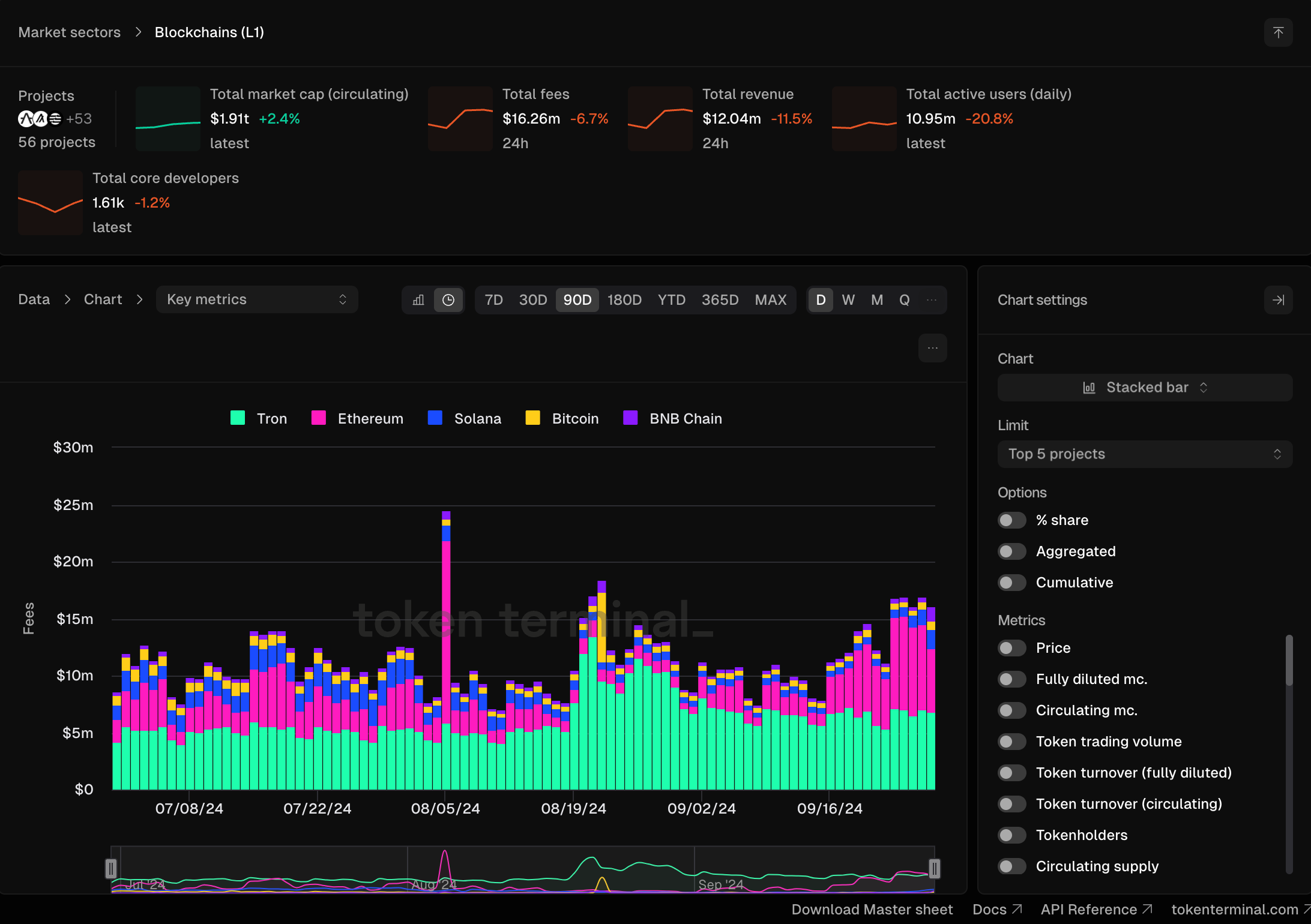Image resolution: width=1311 pixels, height=924 pixels.
Task: Open the chart options ellipsis button
Action: coord(932,348)
